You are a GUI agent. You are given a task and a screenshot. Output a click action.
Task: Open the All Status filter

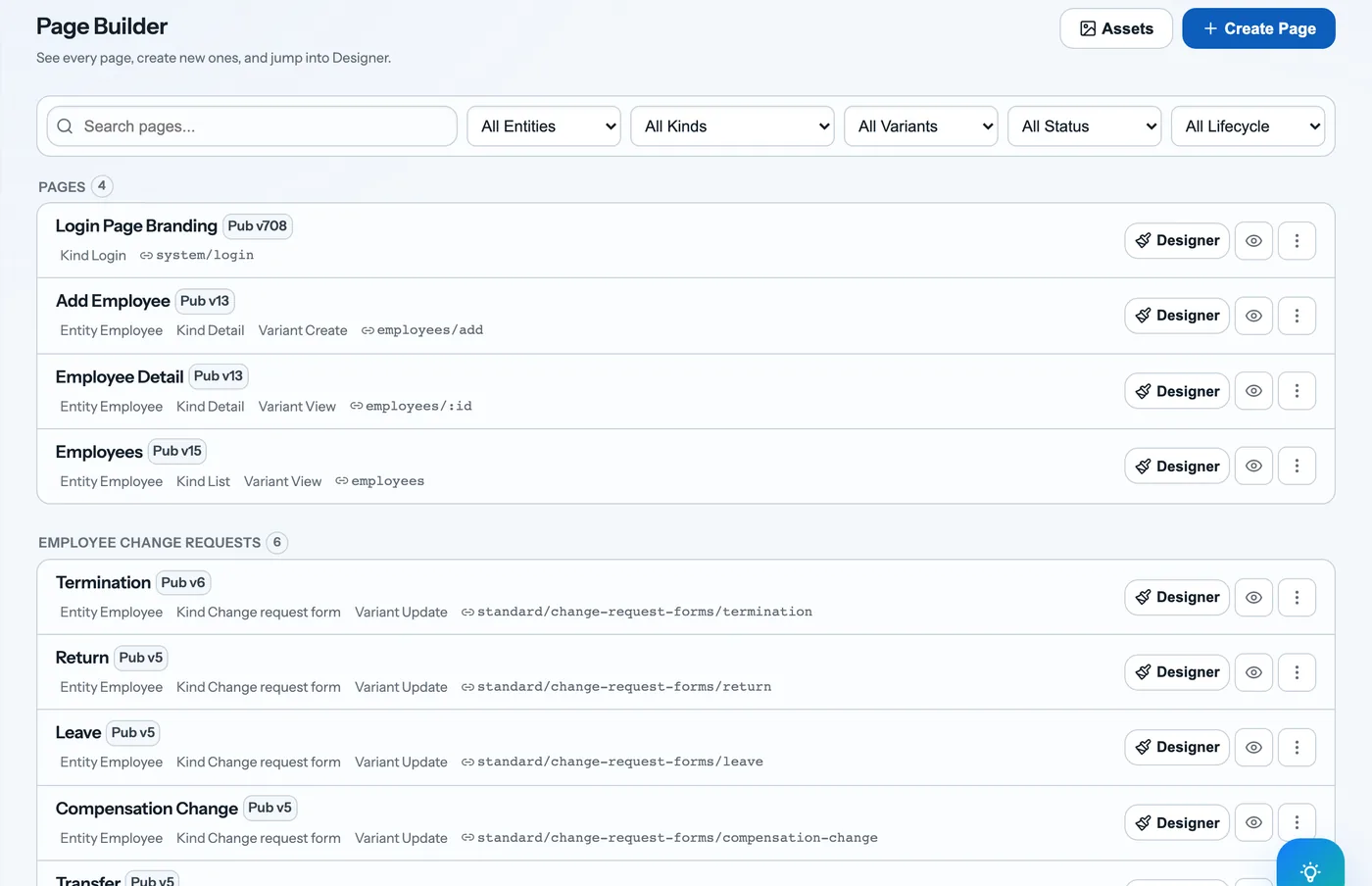1085,126
